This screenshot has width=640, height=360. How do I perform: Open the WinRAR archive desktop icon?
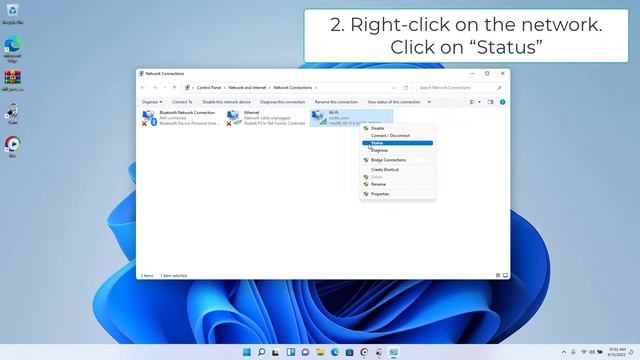click(12, 80)
